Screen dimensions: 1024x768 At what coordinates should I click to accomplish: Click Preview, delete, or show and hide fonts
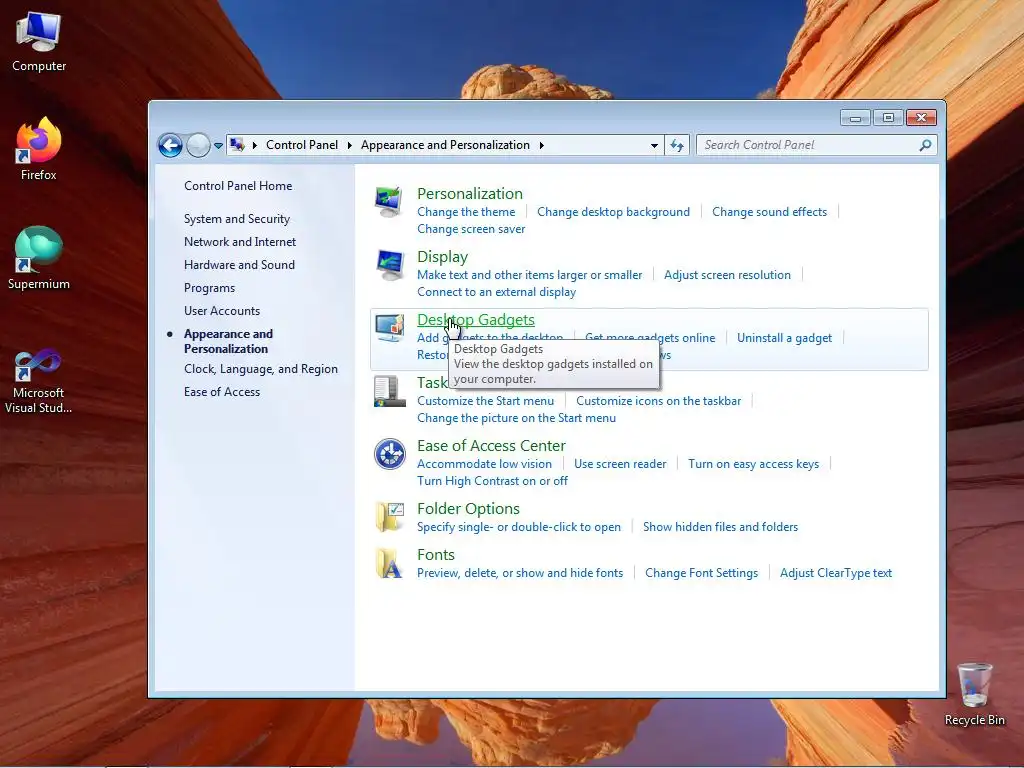point(520,573)
